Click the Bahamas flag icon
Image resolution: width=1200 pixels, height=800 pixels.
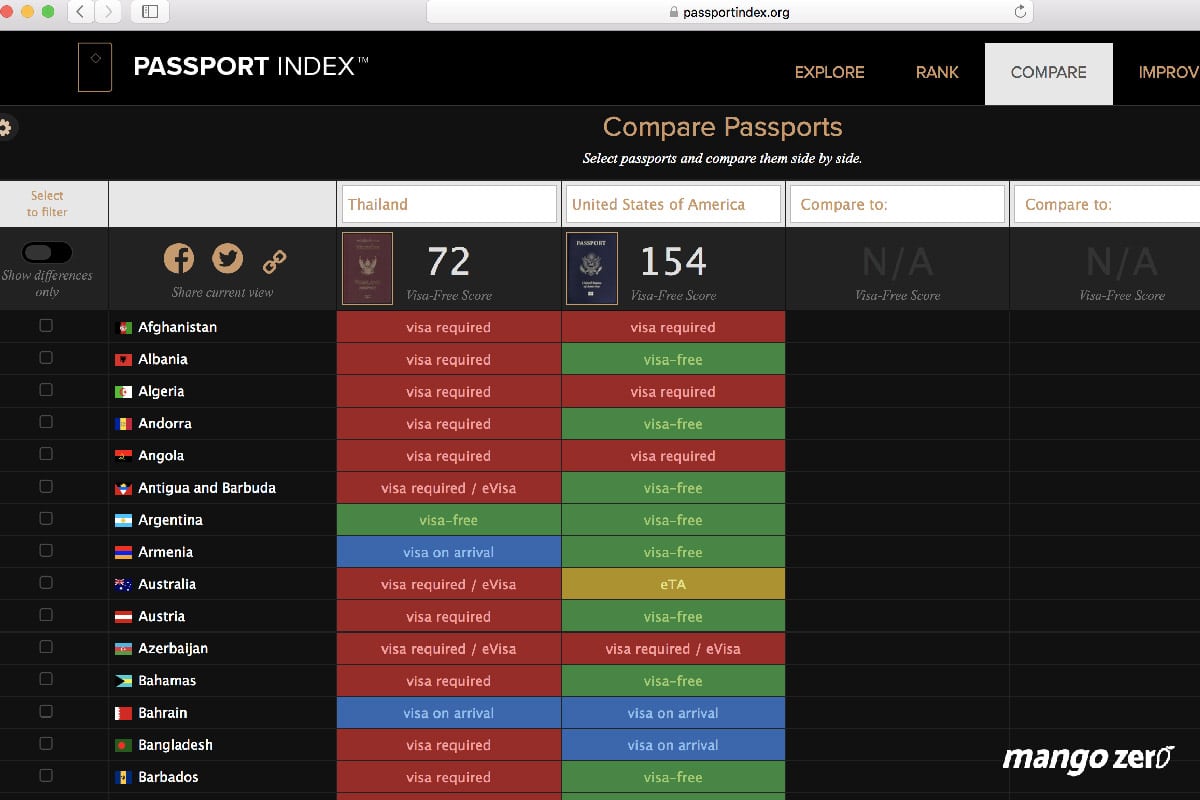(x=125, y=680)
